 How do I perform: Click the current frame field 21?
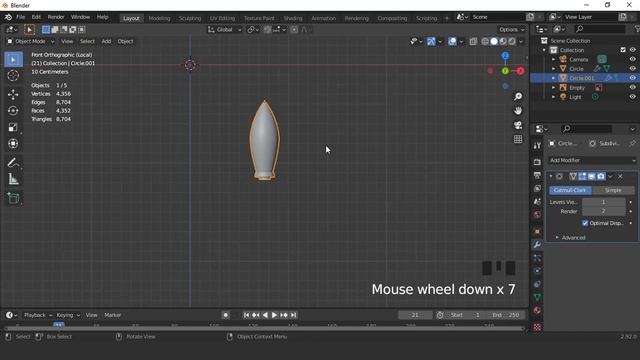coord(415,315)
